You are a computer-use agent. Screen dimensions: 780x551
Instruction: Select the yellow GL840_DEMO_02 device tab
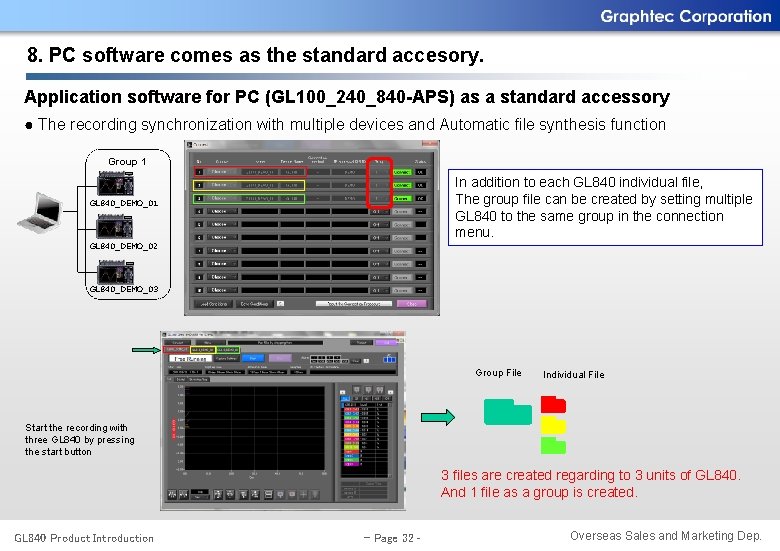[x=202, y=350]
